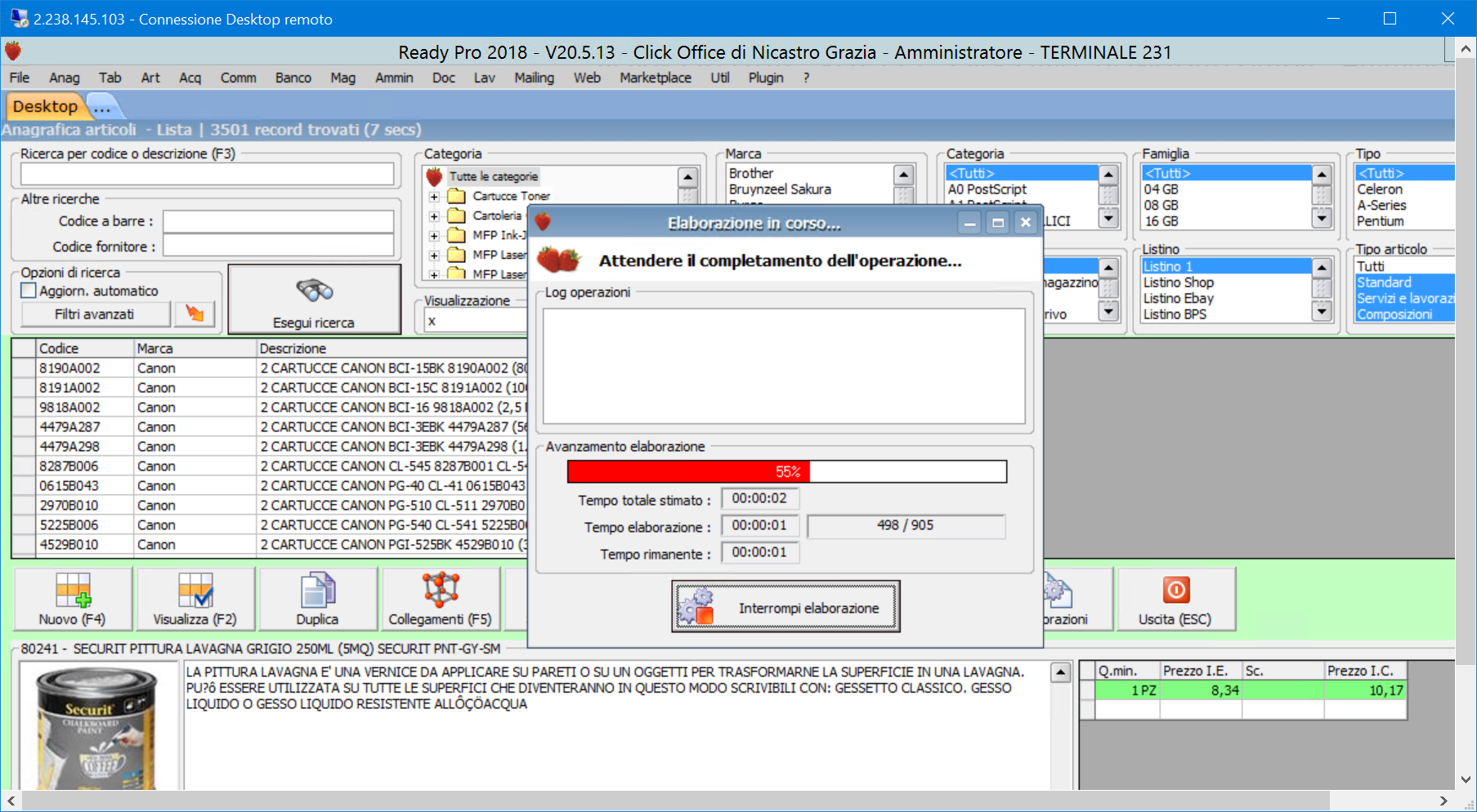Open the Anag menu
The image size is (1477, 812).
[x=65, y=78]
